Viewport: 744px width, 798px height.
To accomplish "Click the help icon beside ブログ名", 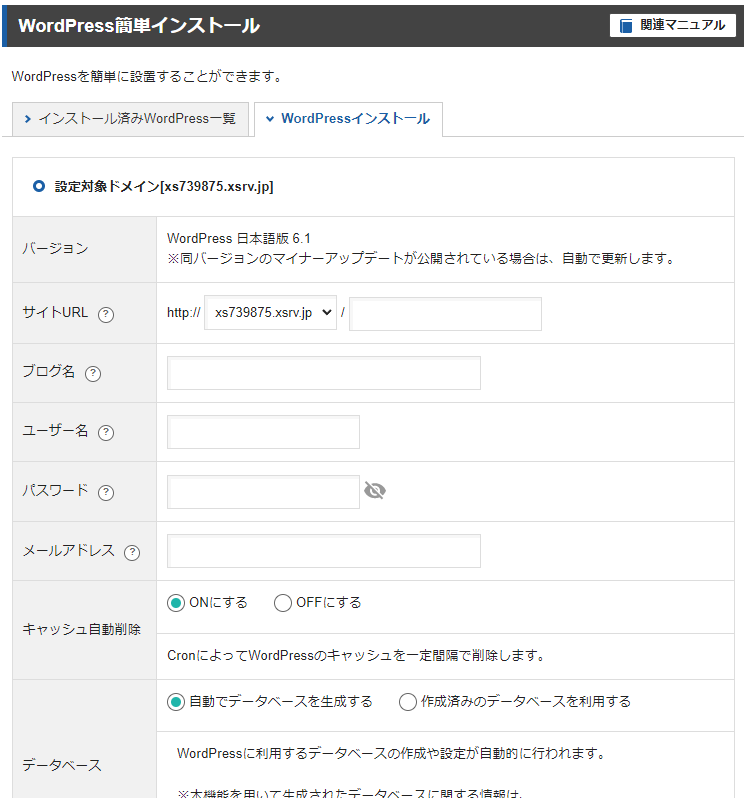I will tap(93, 373).
